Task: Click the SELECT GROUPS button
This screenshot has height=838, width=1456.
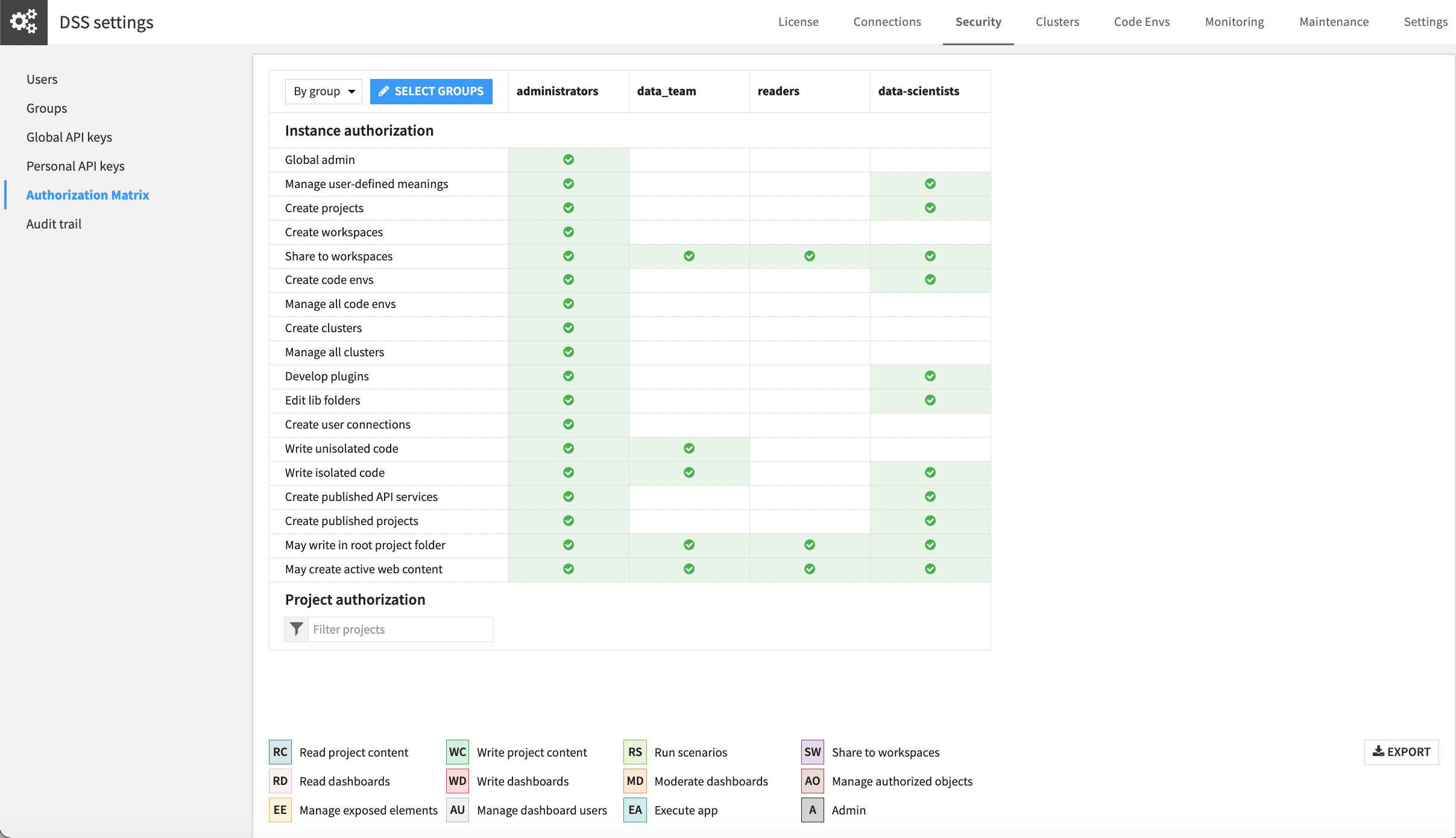Action: (x=431, y=92)
